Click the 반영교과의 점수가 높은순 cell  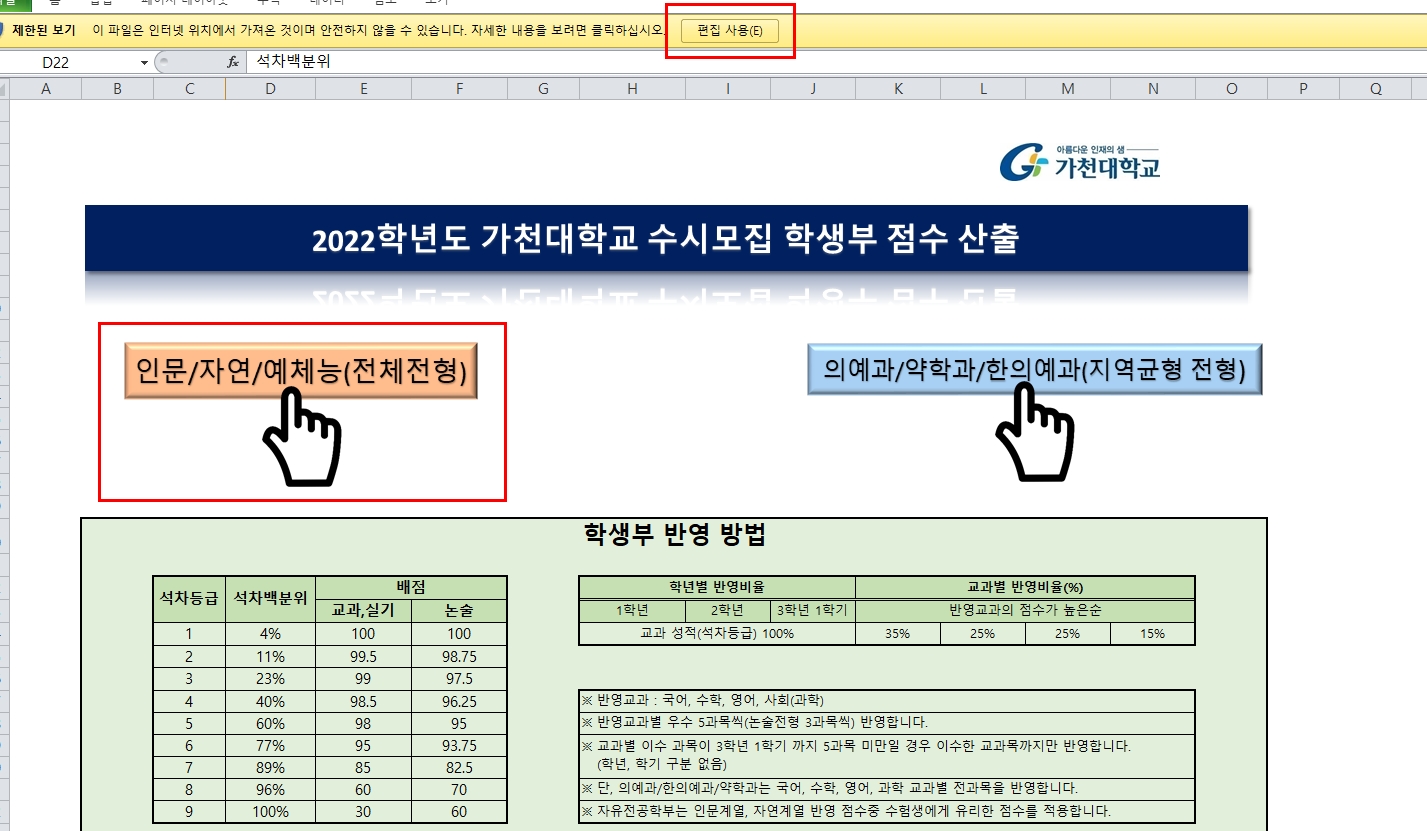(1025, 610)
